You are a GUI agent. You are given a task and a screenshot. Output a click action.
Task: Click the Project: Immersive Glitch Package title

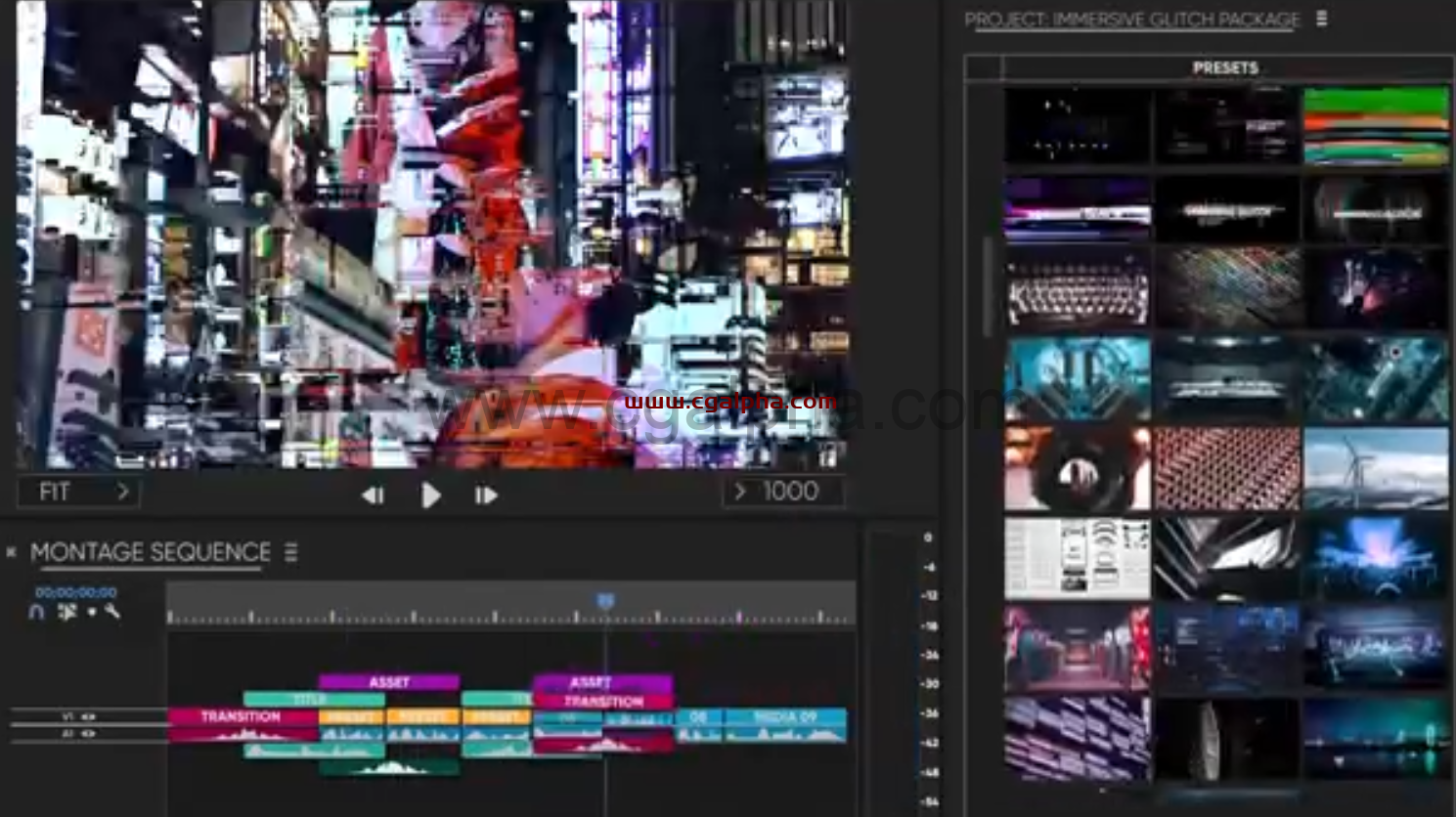(x=1131, y=20)
